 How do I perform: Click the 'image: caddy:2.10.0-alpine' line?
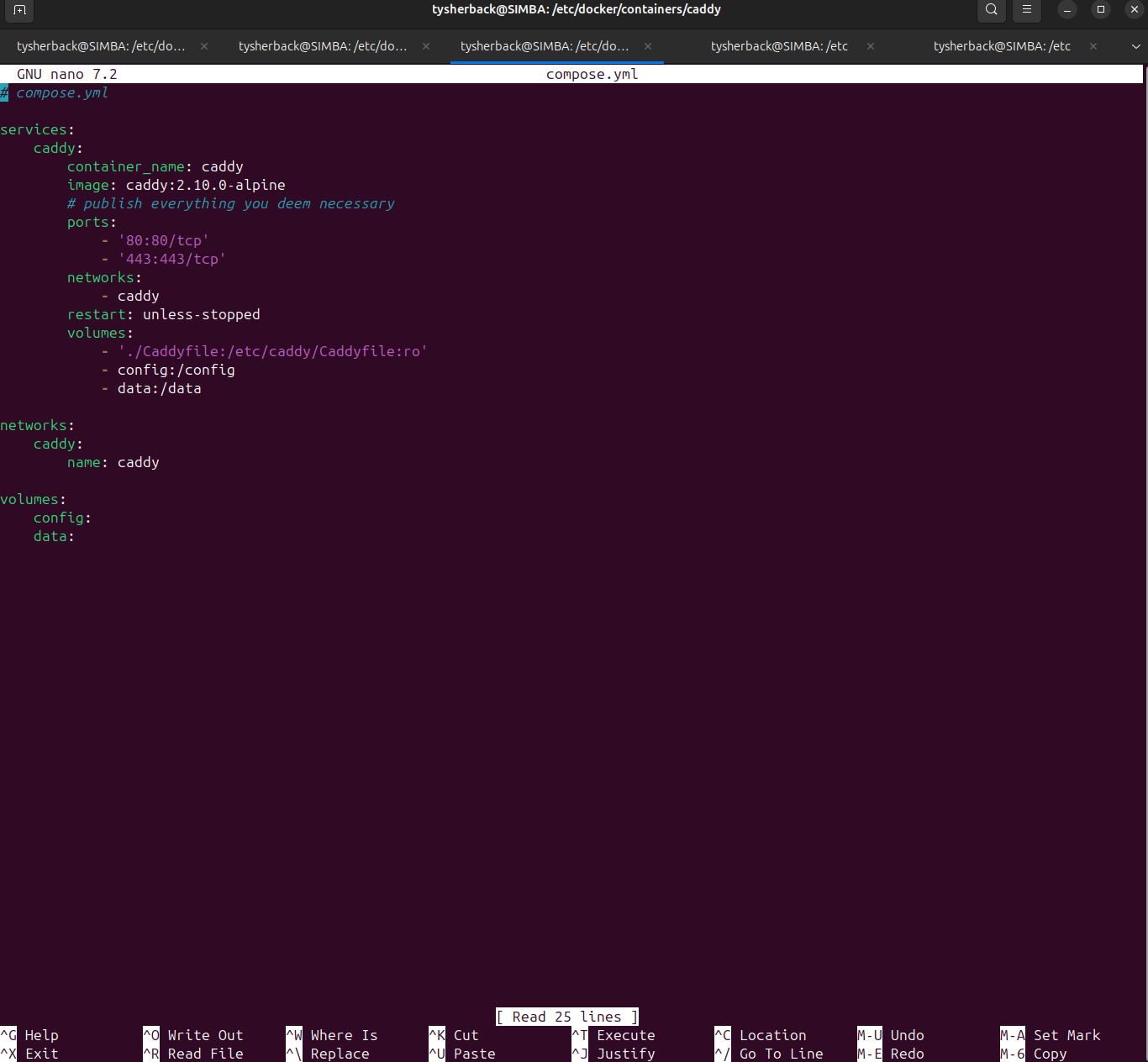click(x=176, y=185)
